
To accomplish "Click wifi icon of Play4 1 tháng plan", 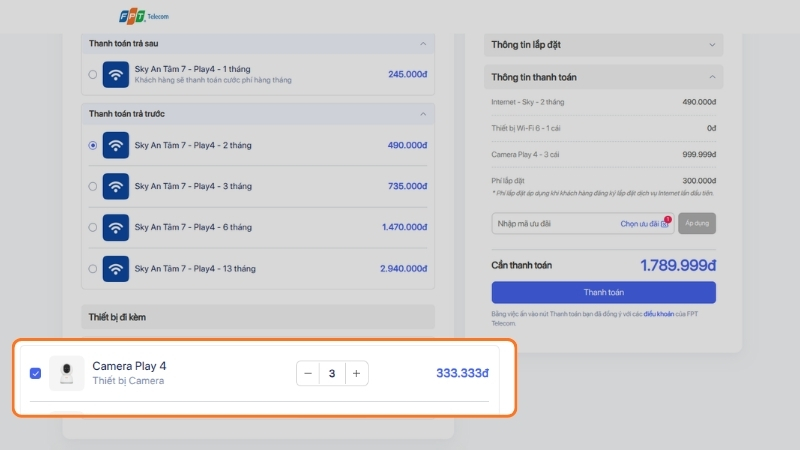I will click(x=116, y=74).
